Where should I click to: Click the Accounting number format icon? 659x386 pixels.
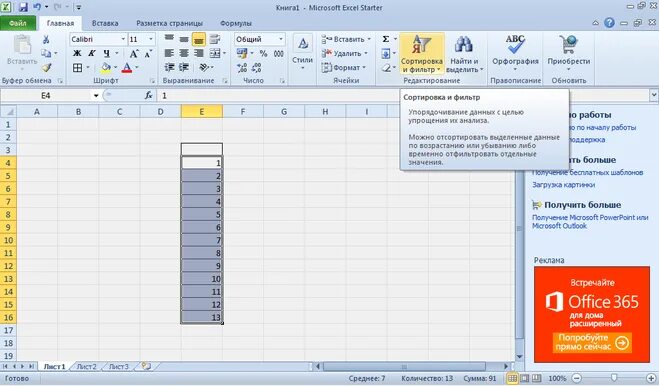242,53
